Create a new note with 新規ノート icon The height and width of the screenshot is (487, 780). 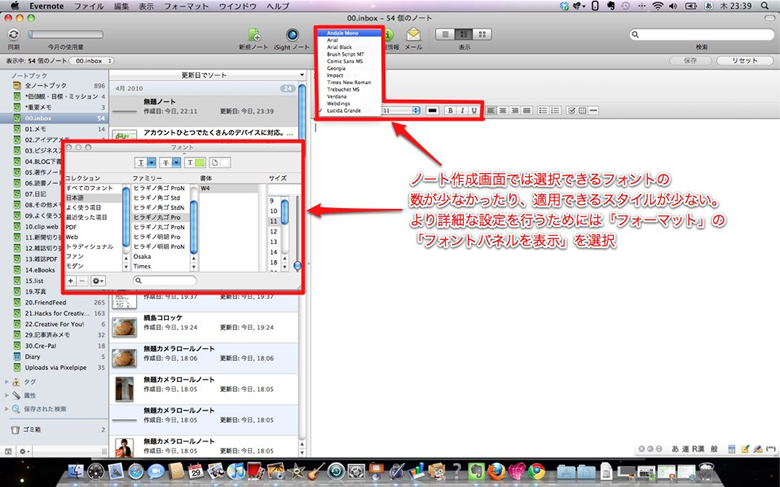tap(254, 34)
